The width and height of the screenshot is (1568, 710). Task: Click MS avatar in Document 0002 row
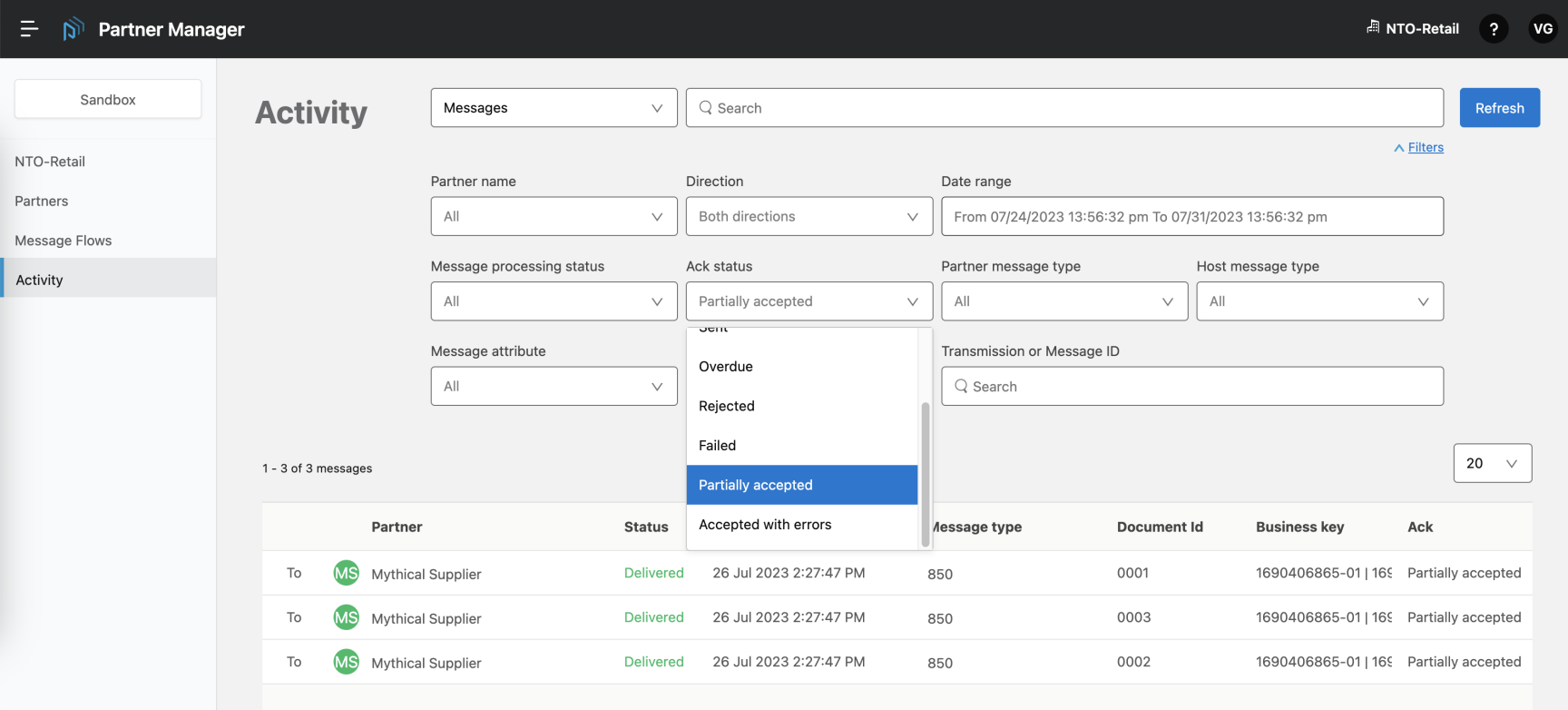point(347,662)
